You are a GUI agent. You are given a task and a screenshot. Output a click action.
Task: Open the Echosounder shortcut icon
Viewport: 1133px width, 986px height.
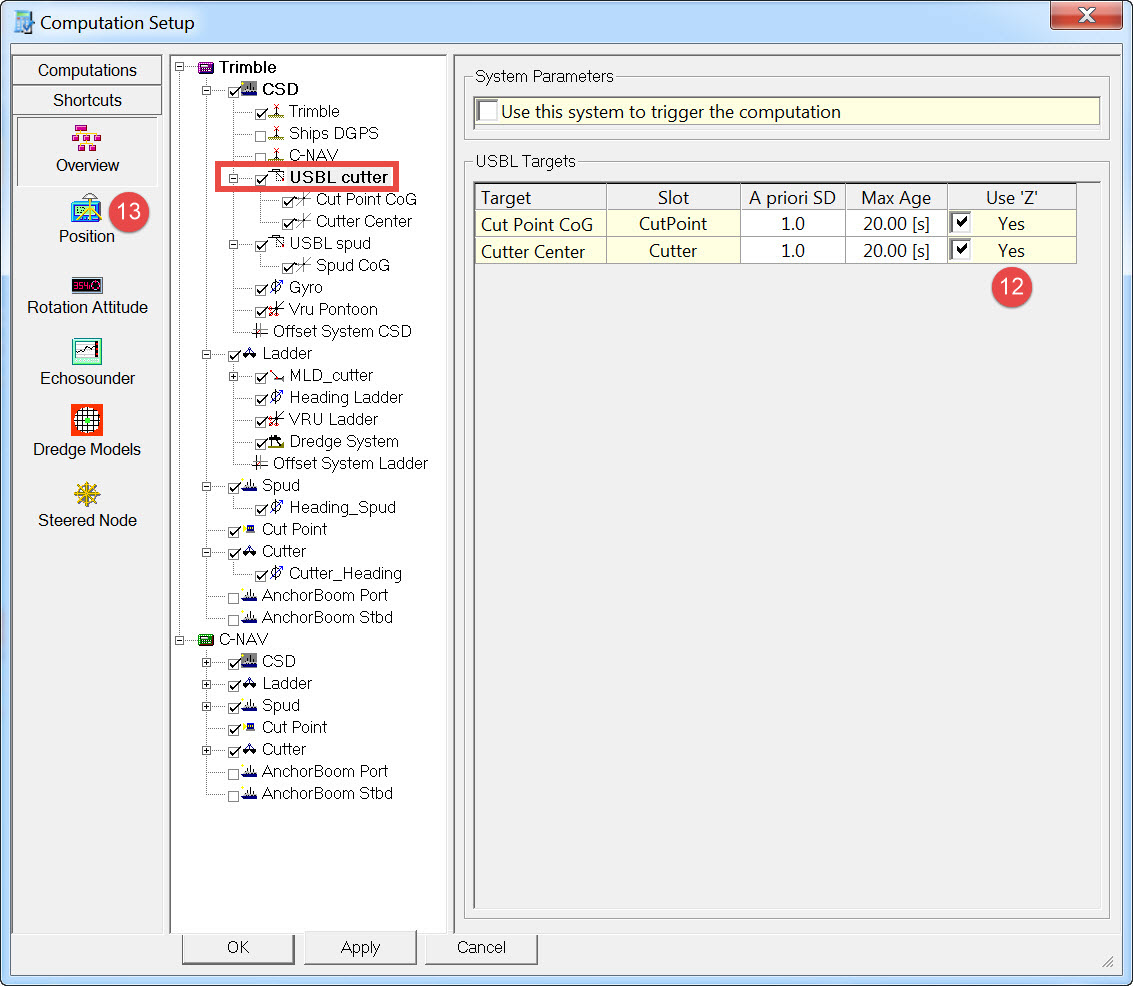click(x=87, y=352)
